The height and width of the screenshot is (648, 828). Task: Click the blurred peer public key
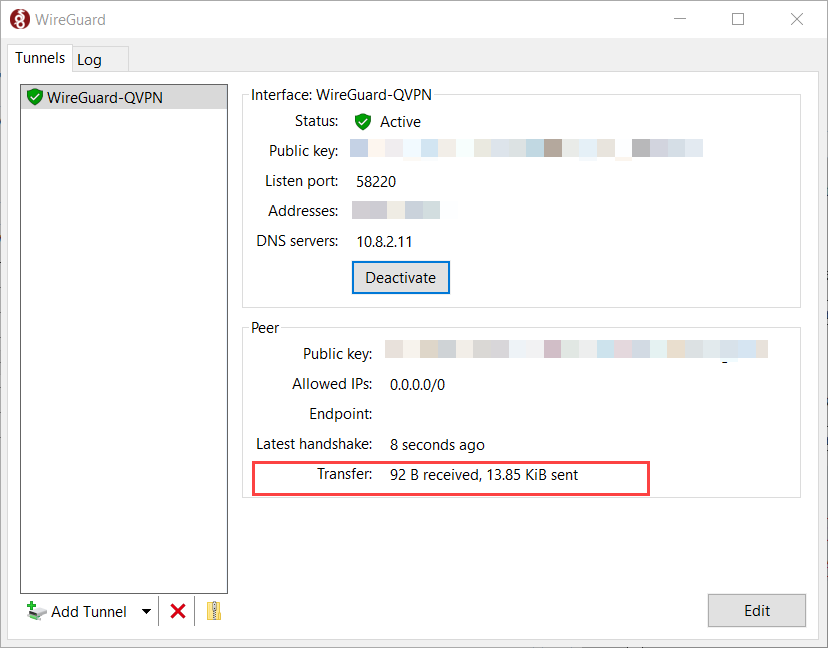pyautogui.click(x=576, y=349)
